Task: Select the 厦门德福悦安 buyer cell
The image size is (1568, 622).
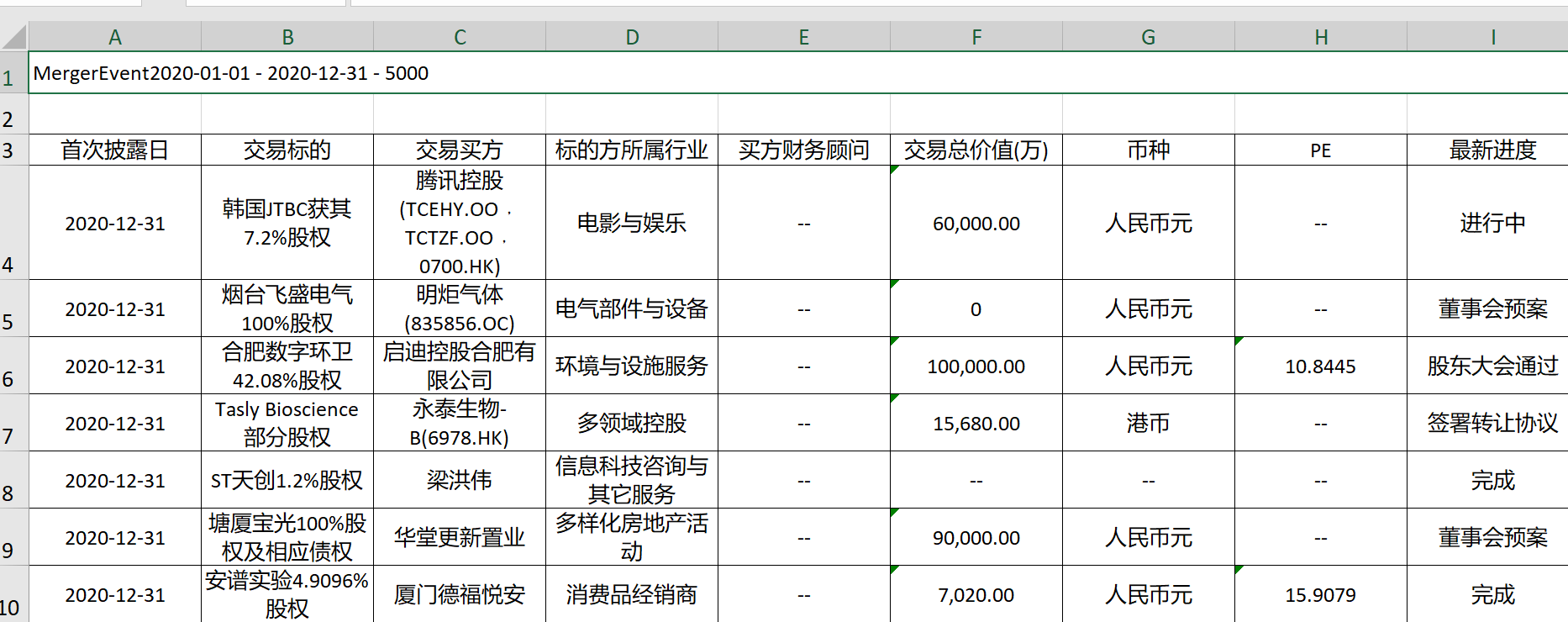Action: [x=460, y=594]
